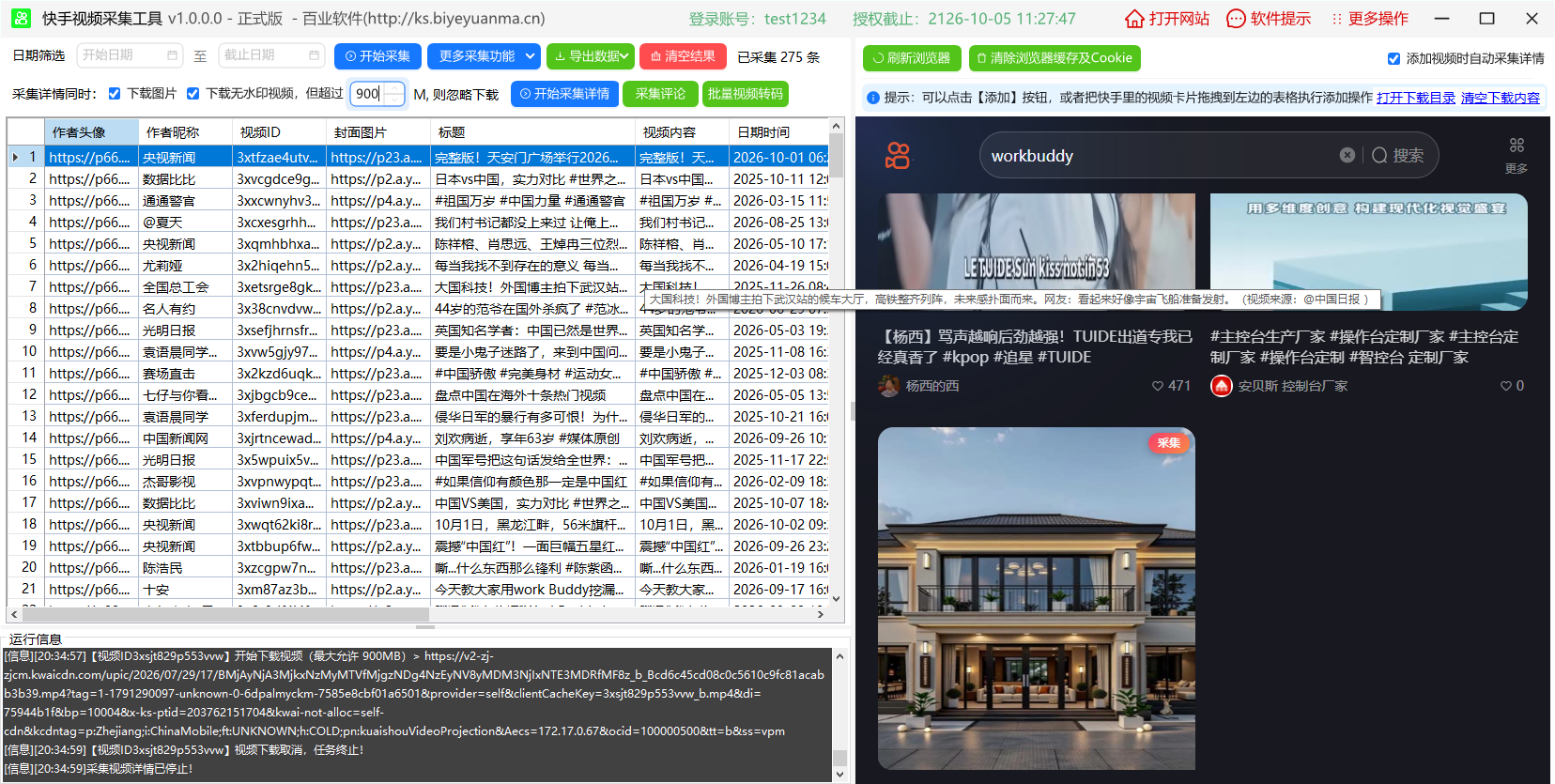1555x784 pixels.
Task: Open the villa house video thumbnail
Action: pos(1037,599)
